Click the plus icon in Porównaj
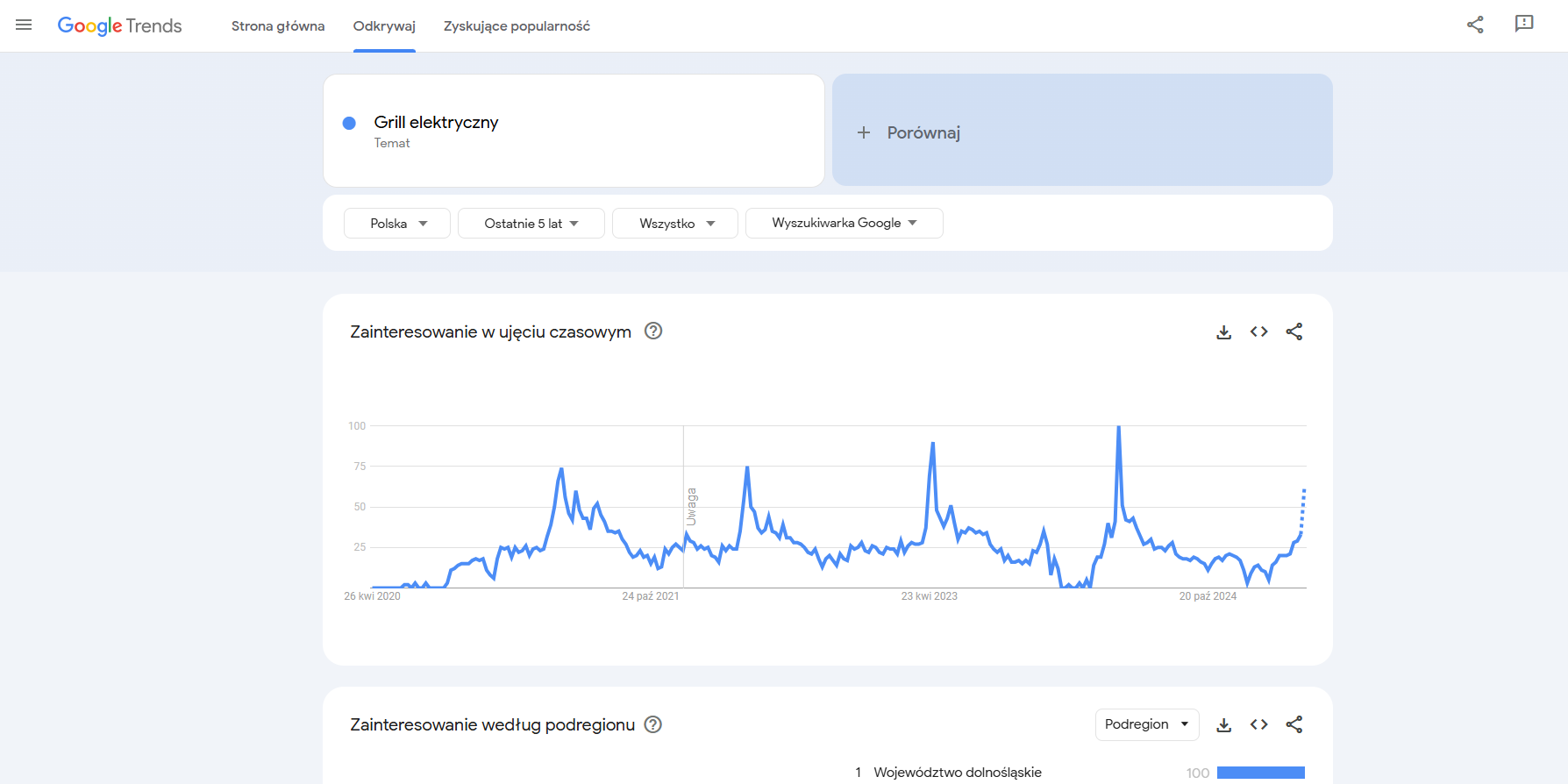This screenshot has height=784, width=1568. tap(864, 132)
